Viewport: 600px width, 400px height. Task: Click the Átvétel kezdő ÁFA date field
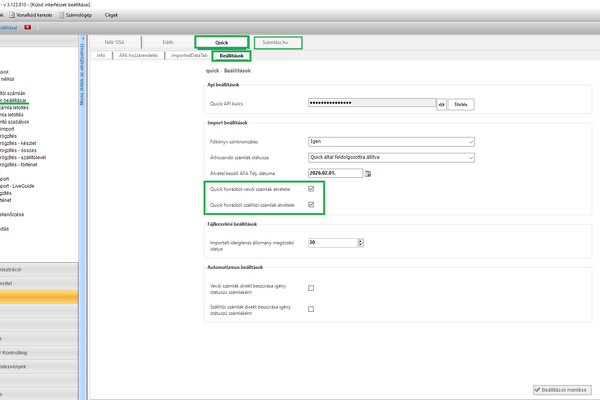point(335,173)
